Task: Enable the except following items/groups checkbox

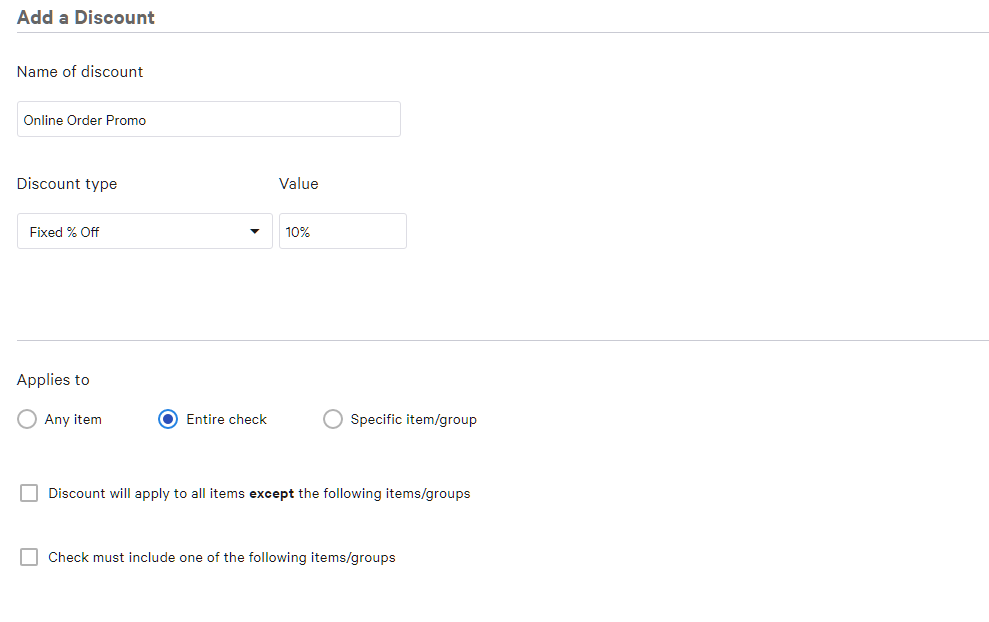Action: click(x=29, y=493)
